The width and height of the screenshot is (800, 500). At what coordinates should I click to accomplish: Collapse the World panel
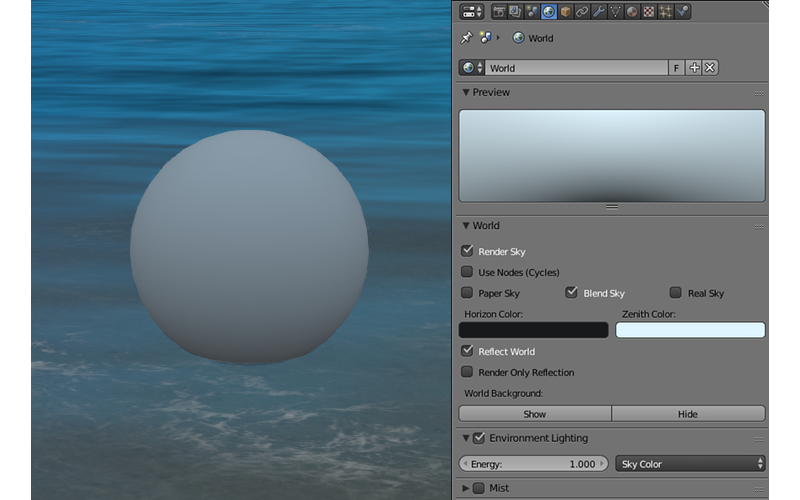(x=466, y=226)
